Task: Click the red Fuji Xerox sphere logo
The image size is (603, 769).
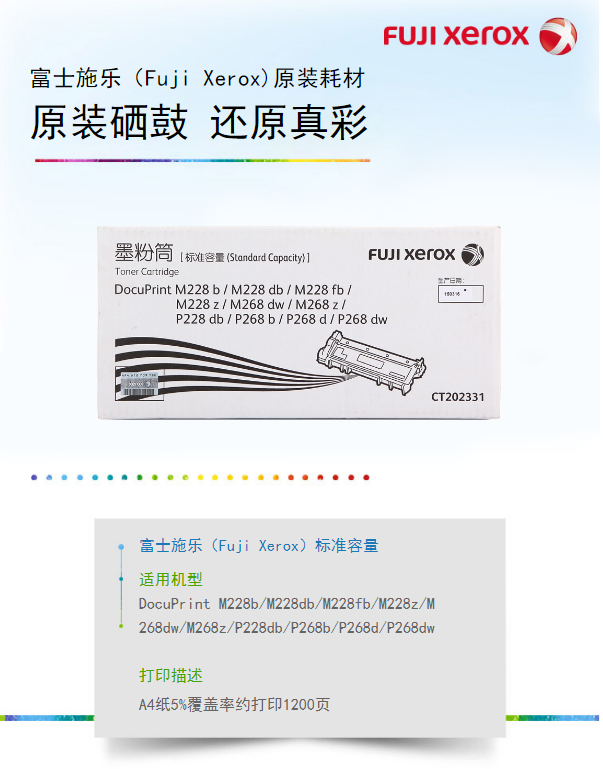Action: click(x=558, y=36)
